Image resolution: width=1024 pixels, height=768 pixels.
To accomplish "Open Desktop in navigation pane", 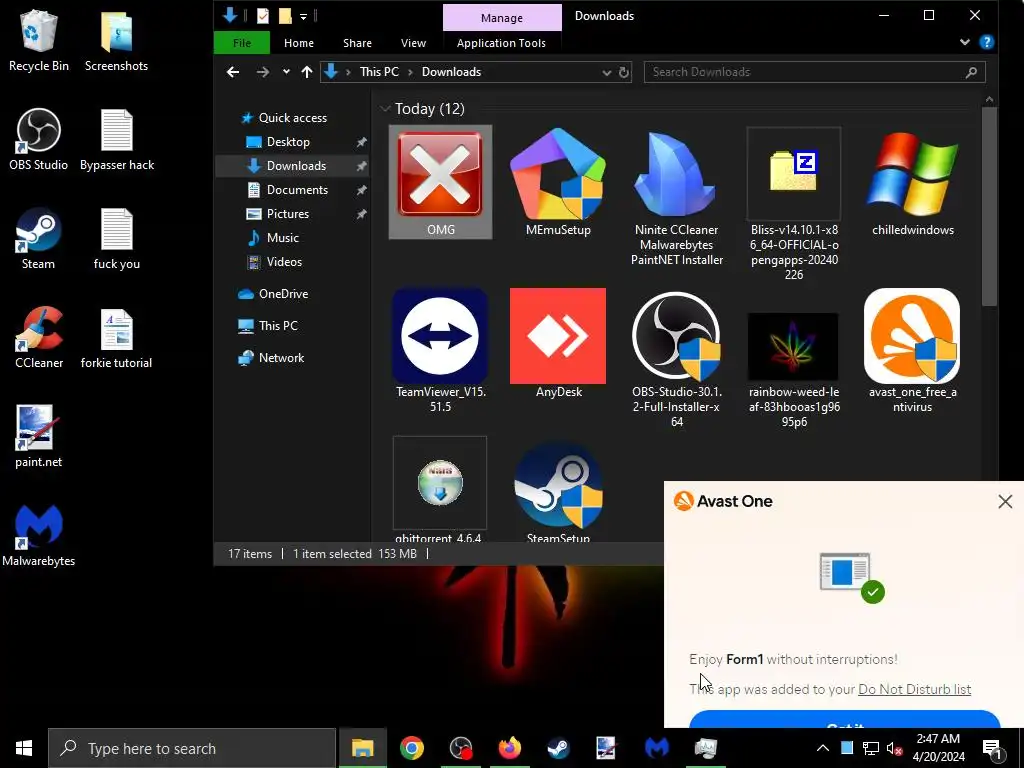I will coord(288,142).
